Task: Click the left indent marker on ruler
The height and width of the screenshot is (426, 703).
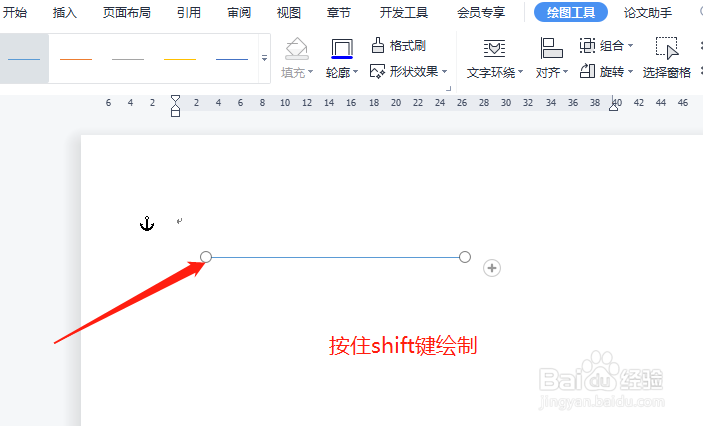Action: click(x=175, y=106)
